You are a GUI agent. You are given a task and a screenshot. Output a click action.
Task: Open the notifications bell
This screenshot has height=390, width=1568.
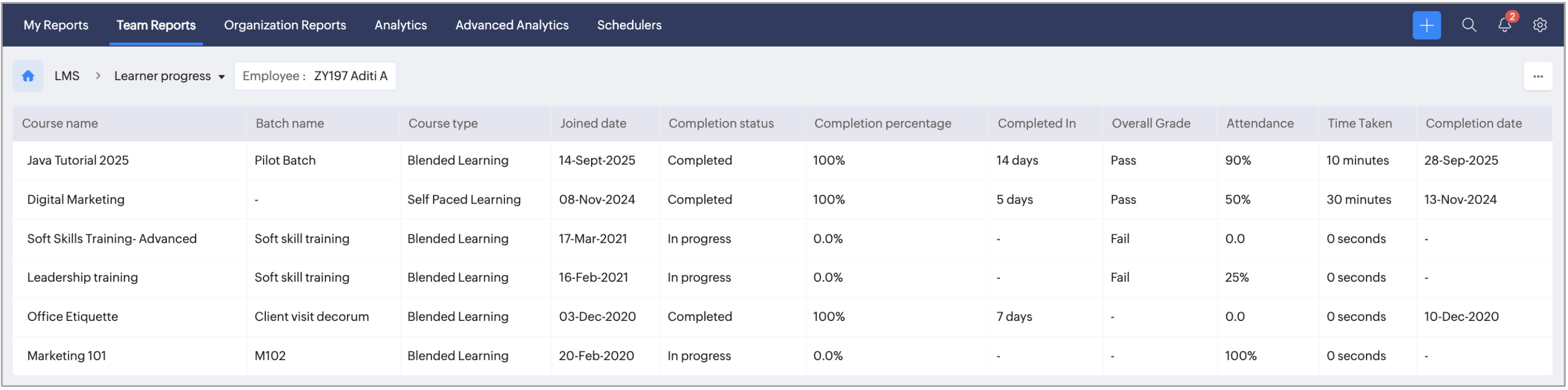pos(1504,26)
